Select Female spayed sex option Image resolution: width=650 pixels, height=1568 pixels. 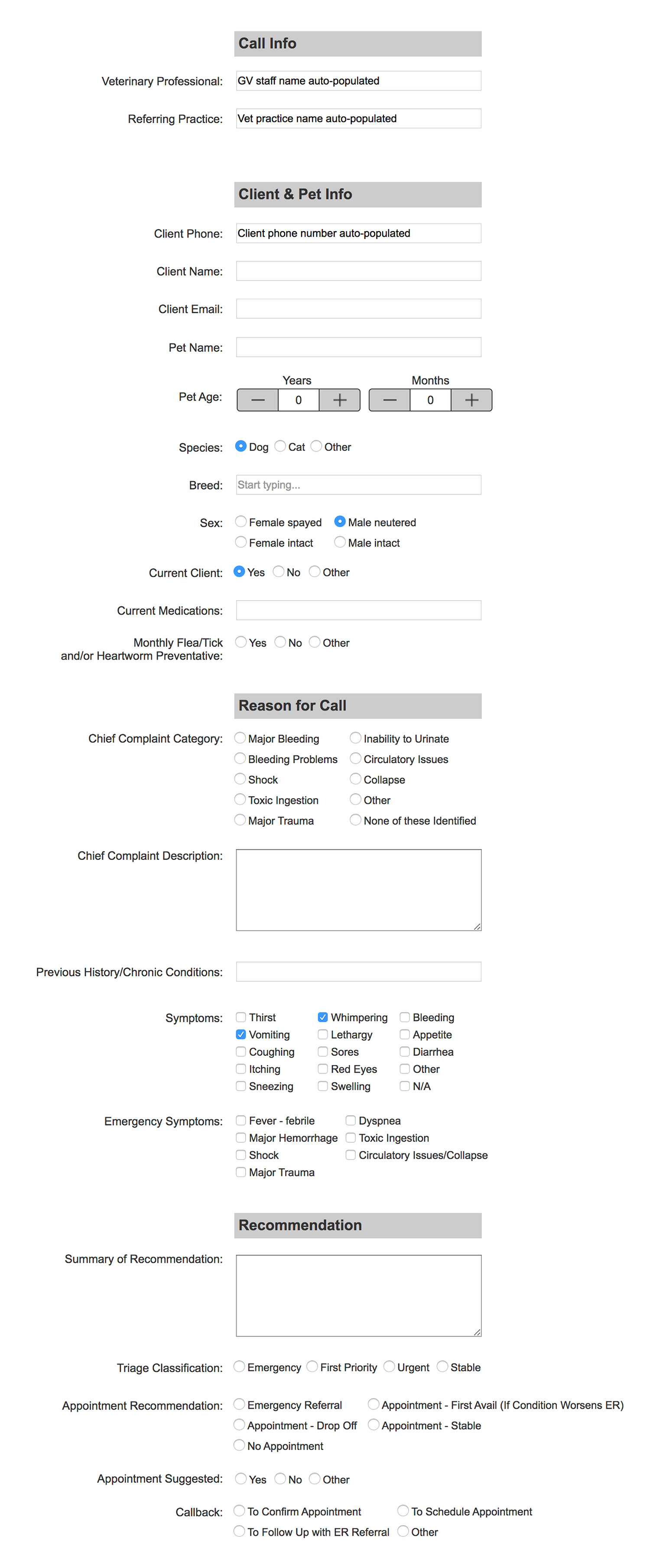241,522
